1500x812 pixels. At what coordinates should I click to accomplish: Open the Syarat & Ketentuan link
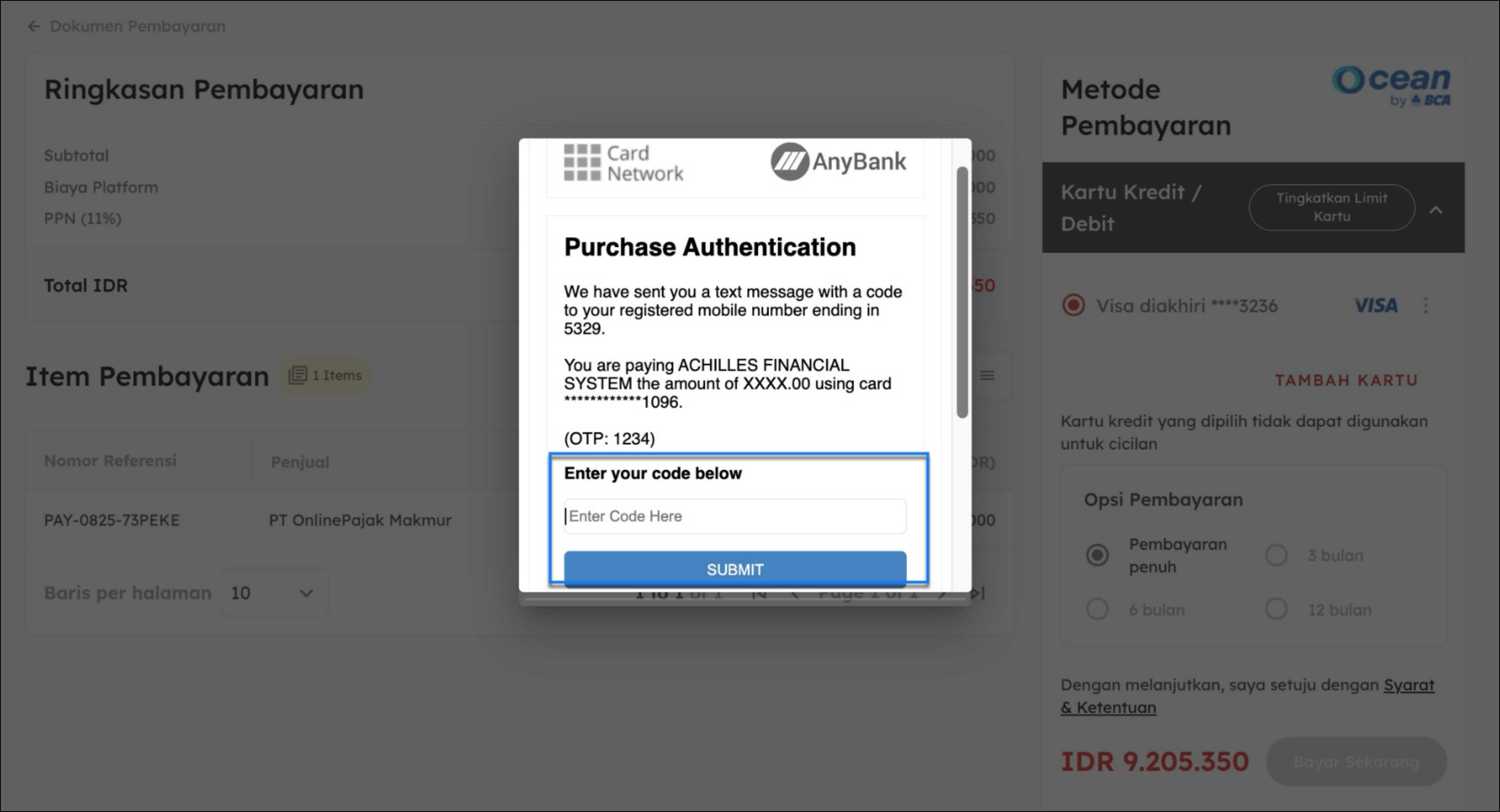(1408, 686)
